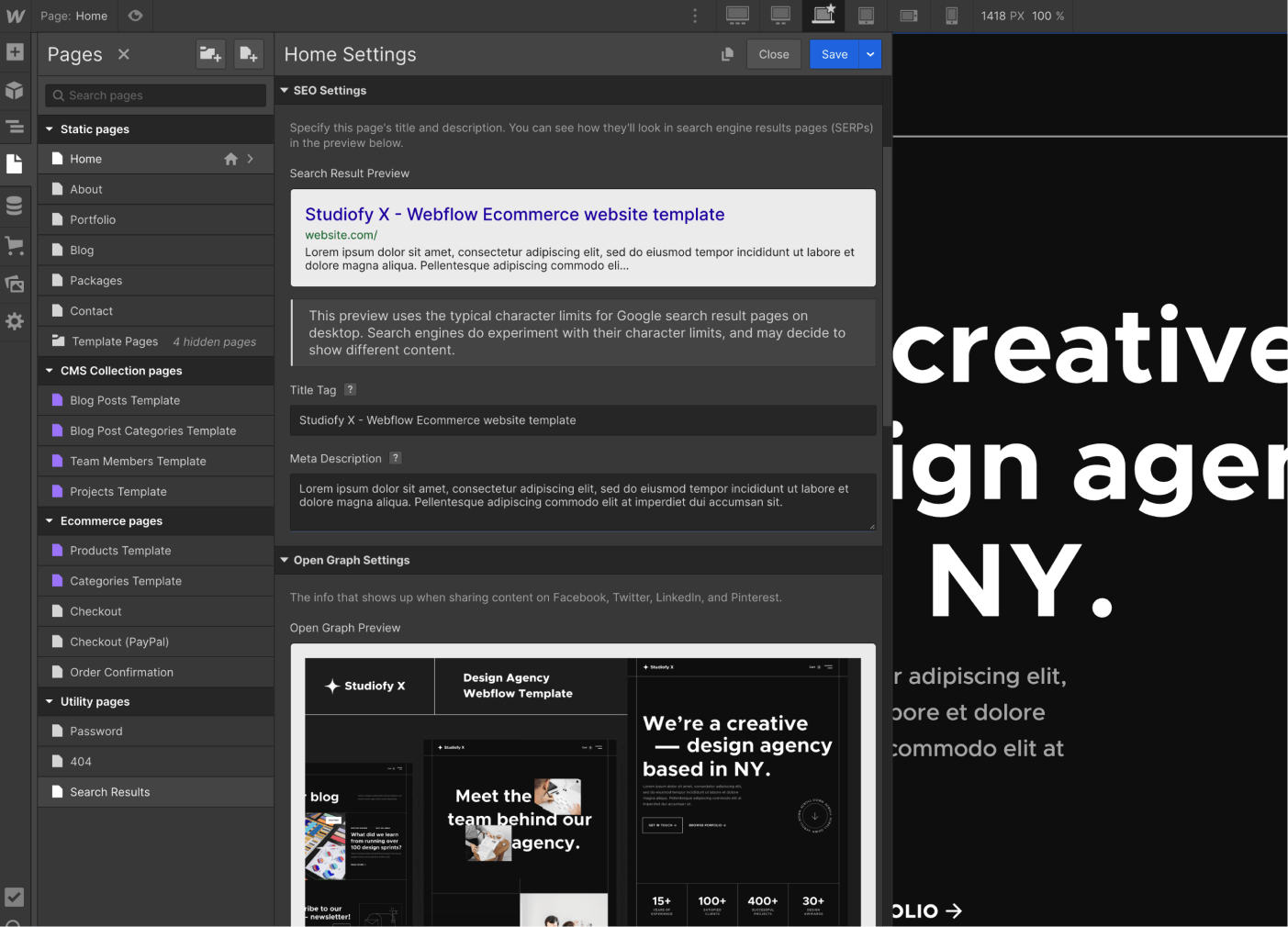
Task: Create a new page folder
Action: point(210,54)
